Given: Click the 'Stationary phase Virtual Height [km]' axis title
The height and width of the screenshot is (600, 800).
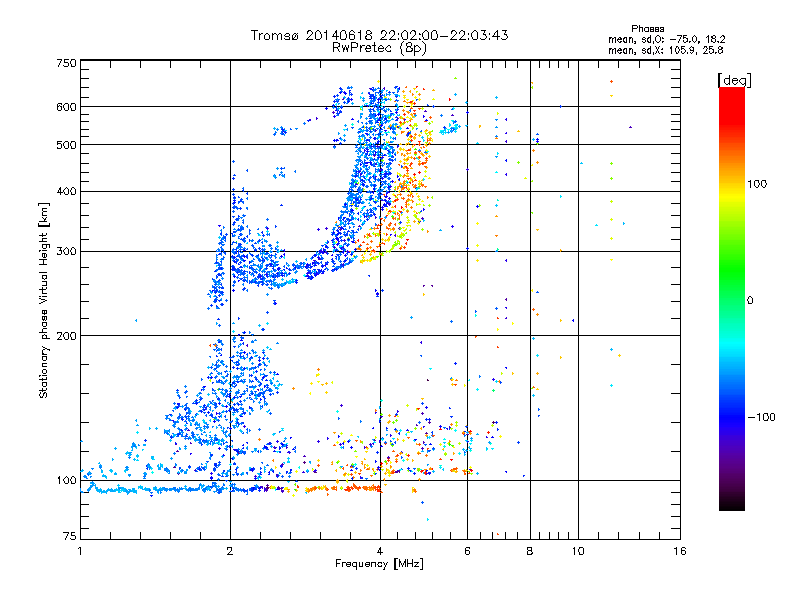Looking at the screenshot, I should tap(44, 301).
